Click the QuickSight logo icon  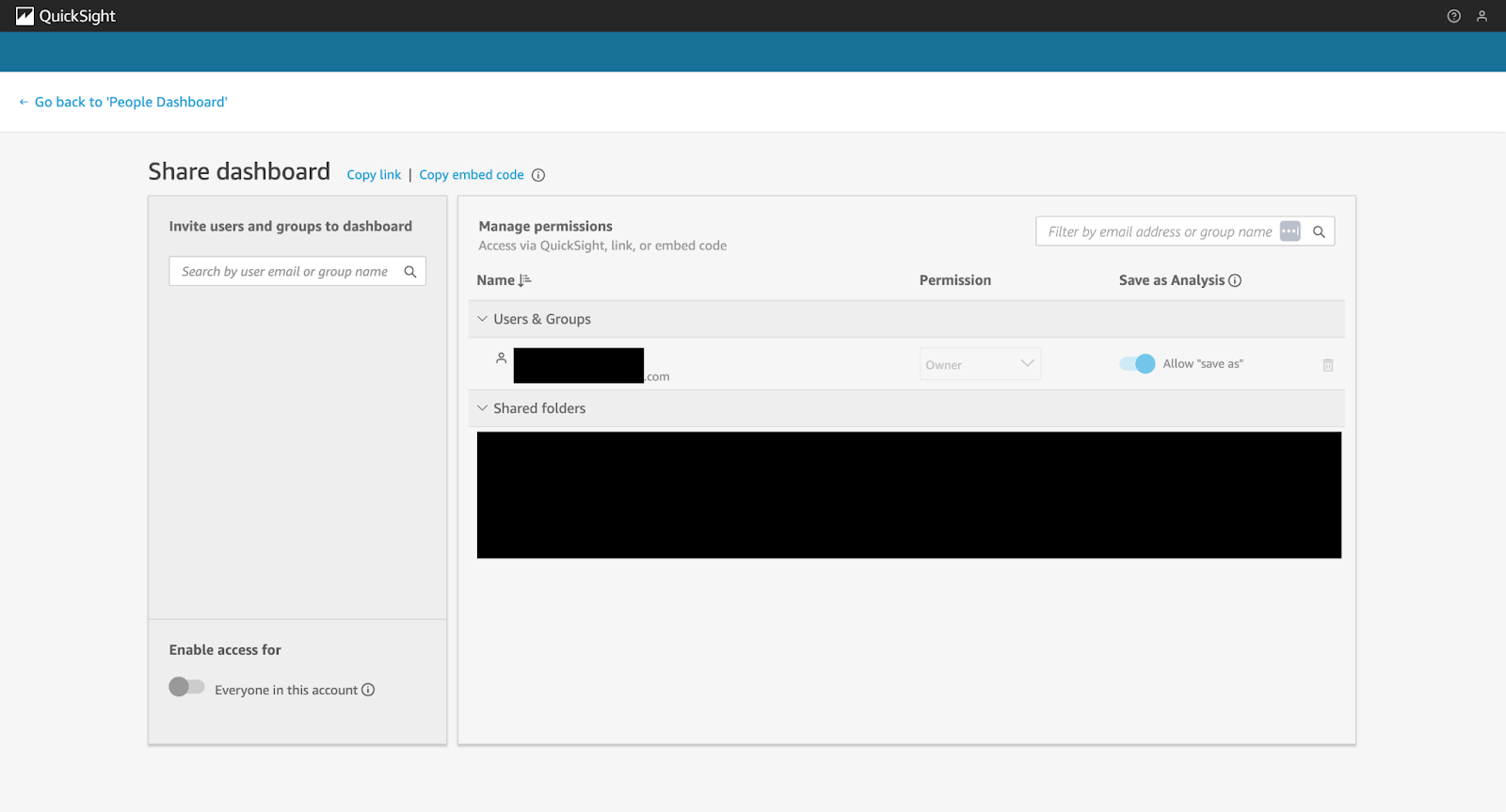(24, 16)
